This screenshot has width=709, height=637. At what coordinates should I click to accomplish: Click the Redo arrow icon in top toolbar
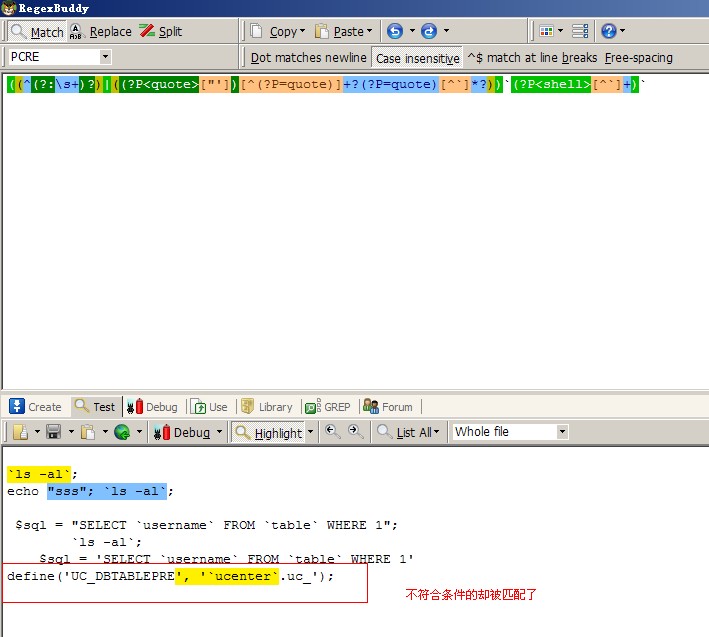[x=429, y=31]
